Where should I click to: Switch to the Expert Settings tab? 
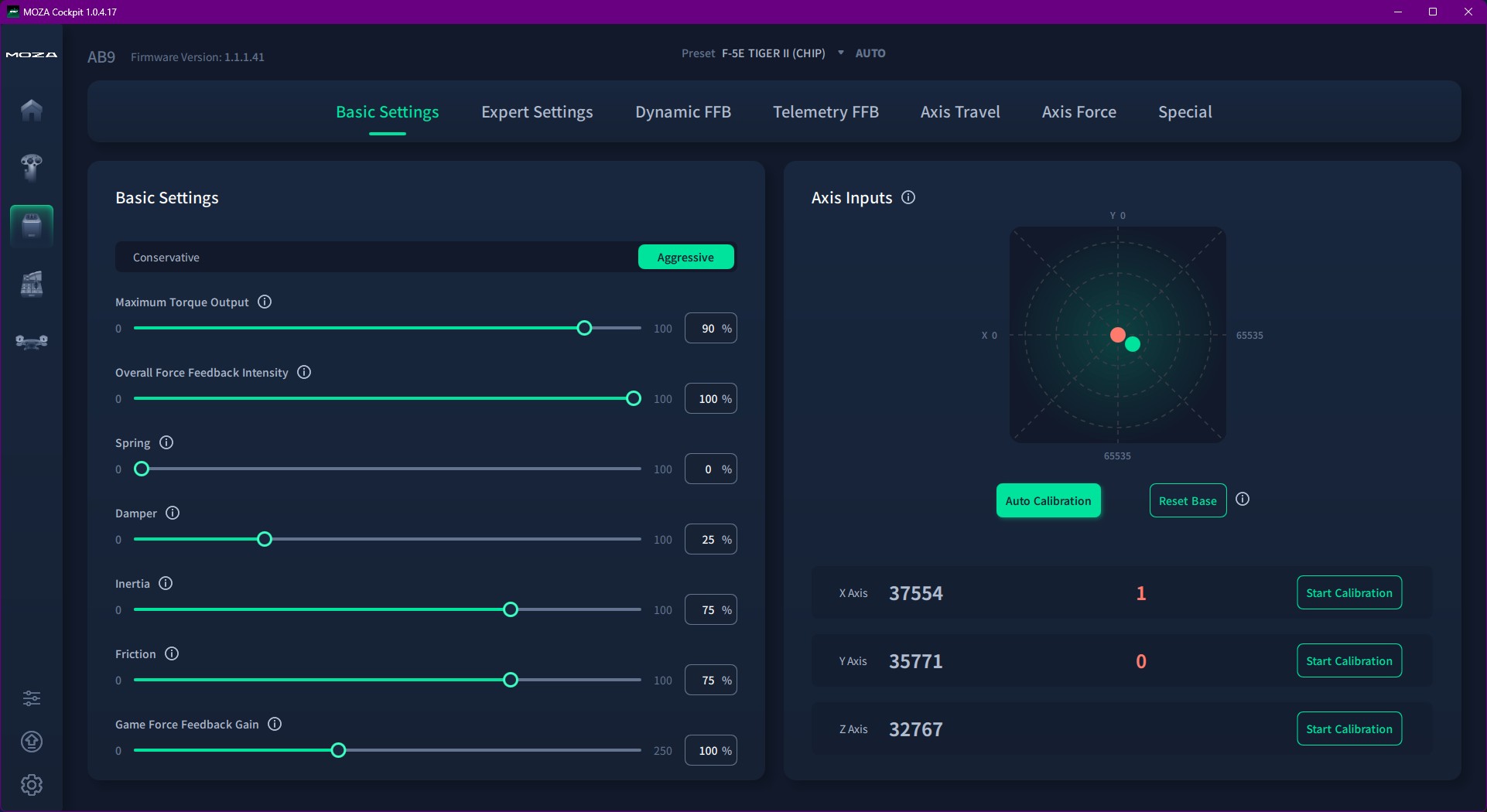pyautogui.click(x=537, y=112)
